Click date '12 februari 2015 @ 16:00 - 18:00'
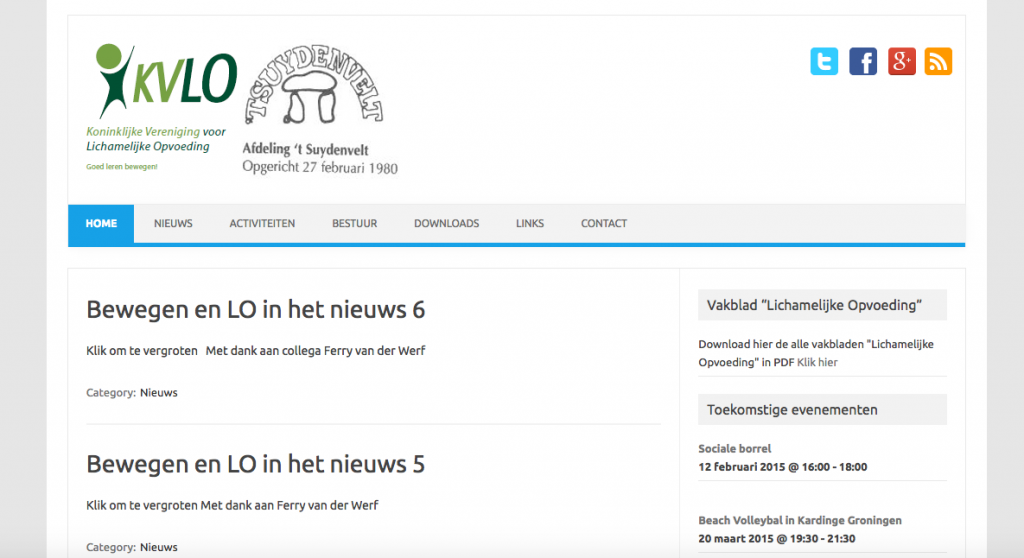1024x558 pixels. pyautogui.click(x=782, y=467)
